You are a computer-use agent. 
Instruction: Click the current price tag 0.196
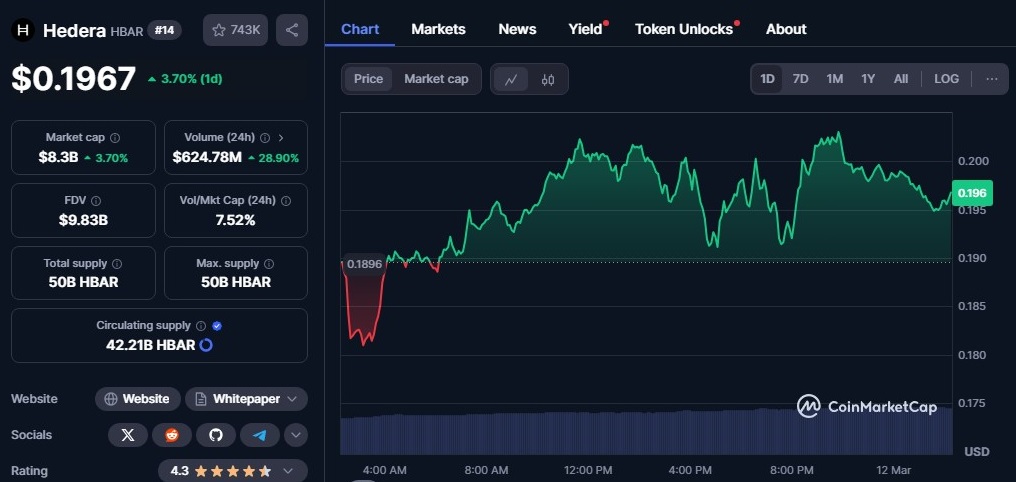[x=972, y=193]
